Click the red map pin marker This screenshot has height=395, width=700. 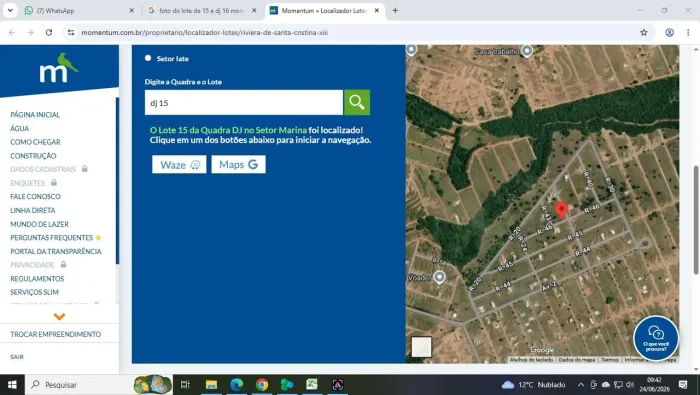pyautogui.click(x=561, y=210)
